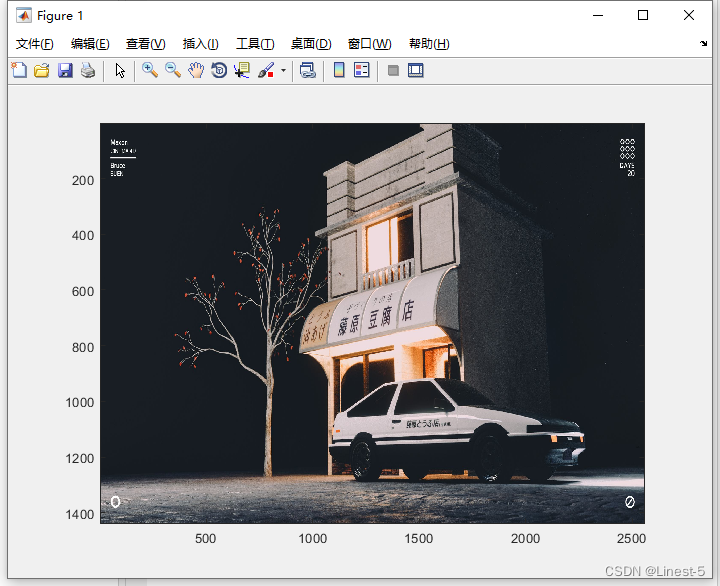Open the 查看(V) menu

point(146,44)
